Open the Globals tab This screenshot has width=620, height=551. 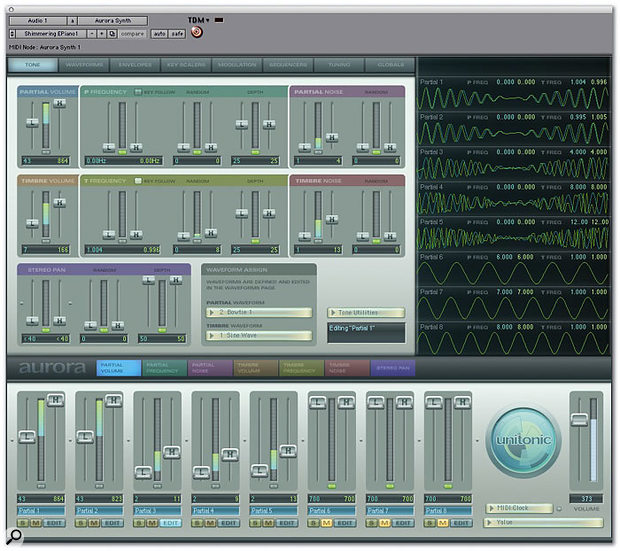click(390, 65)
